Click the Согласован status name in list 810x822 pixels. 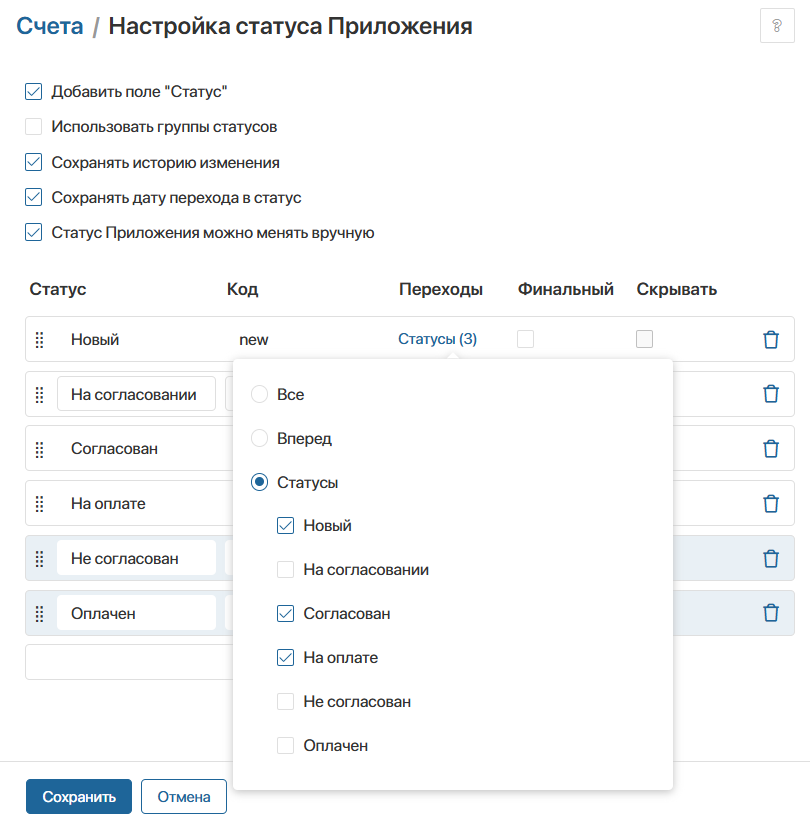pos(114,449)
